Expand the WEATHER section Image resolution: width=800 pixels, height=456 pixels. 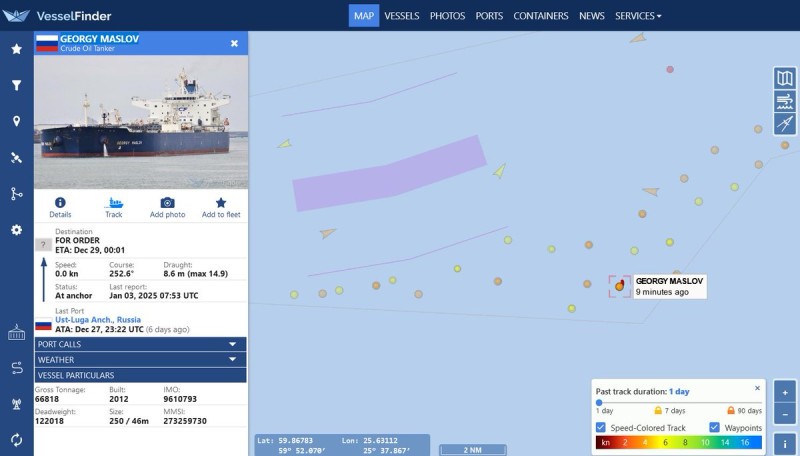pos(140,360)
